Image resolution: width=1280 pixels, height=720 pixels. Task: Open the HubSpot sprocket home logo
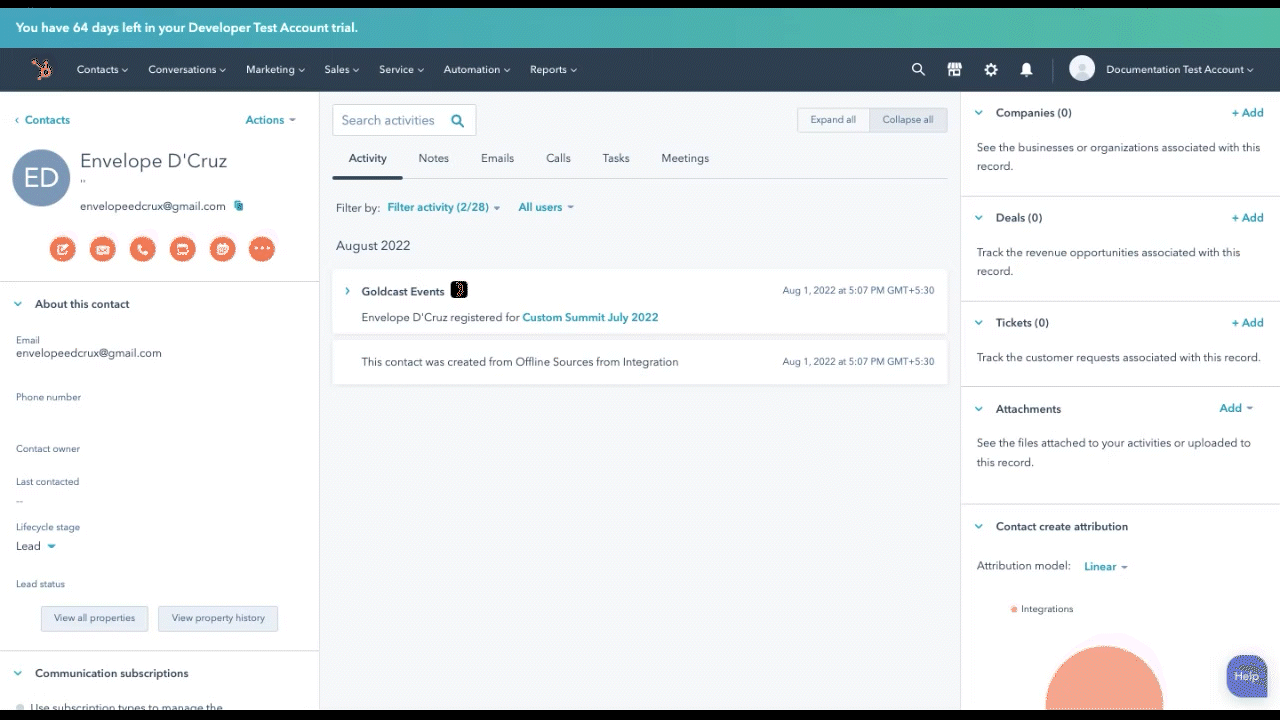point(41,69)
